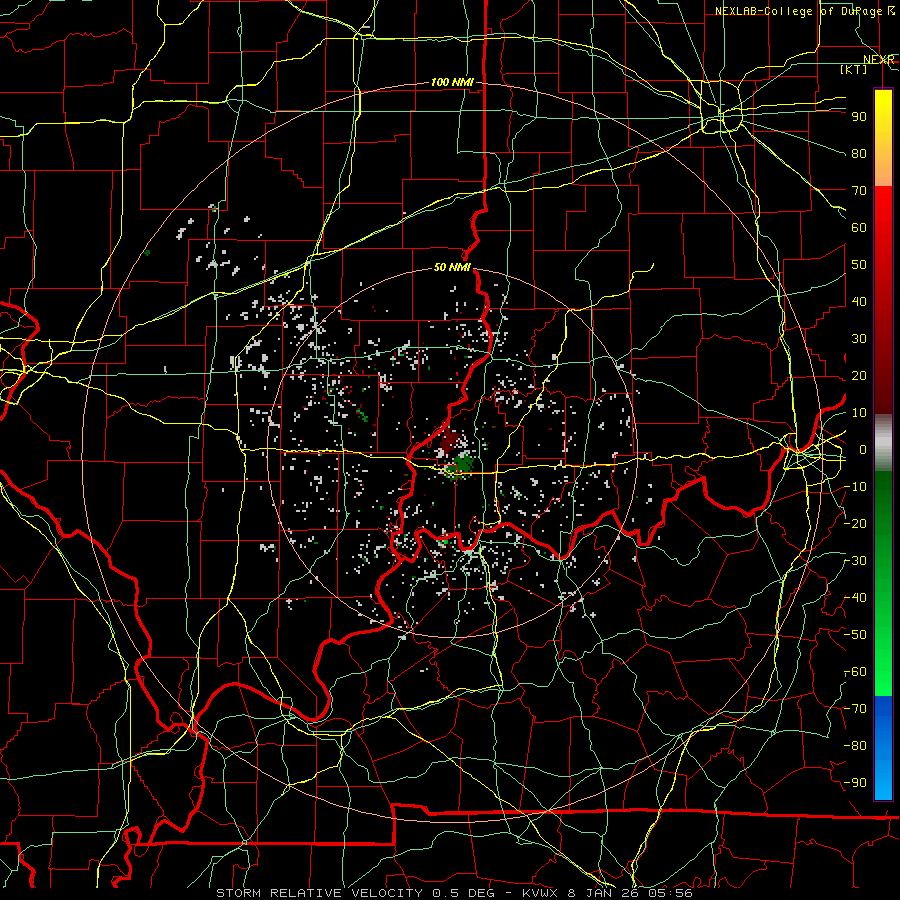Viewport: 900px width, 900px height.
Task: Click the "-10" scale value
Action: (856, 487)
